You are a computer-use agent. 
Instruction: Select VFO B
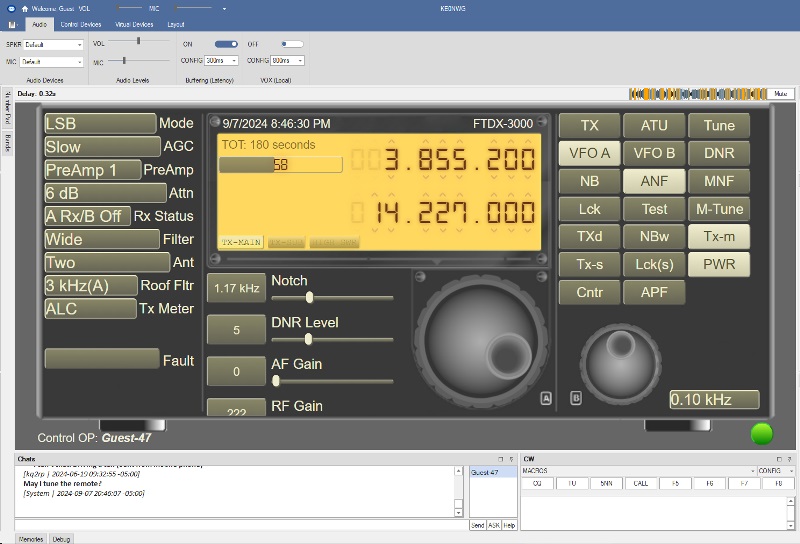654,153
